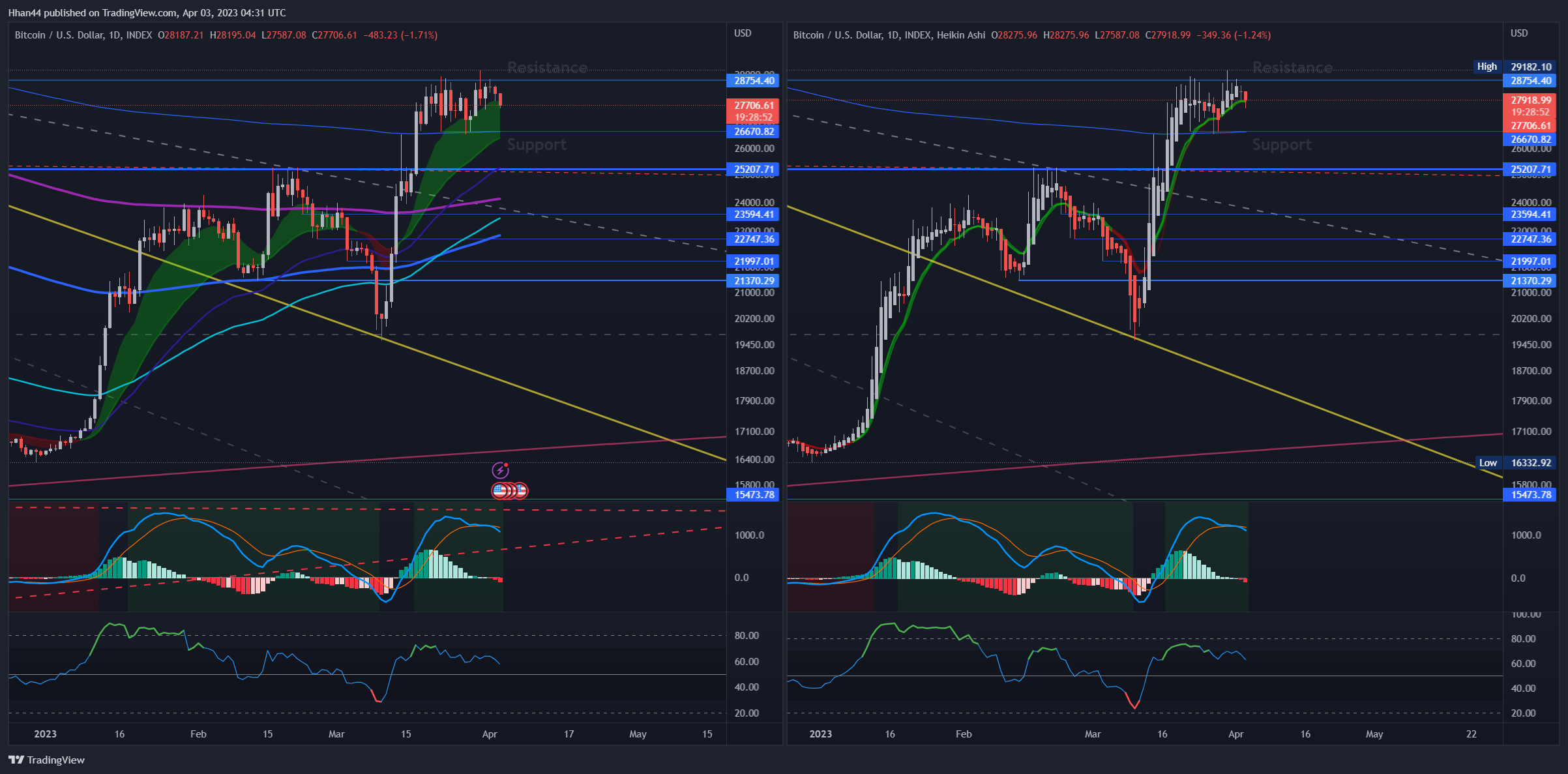Click the 26670.82 price label on left chart
Screen dimensions: 1568x774
(754, 132)
